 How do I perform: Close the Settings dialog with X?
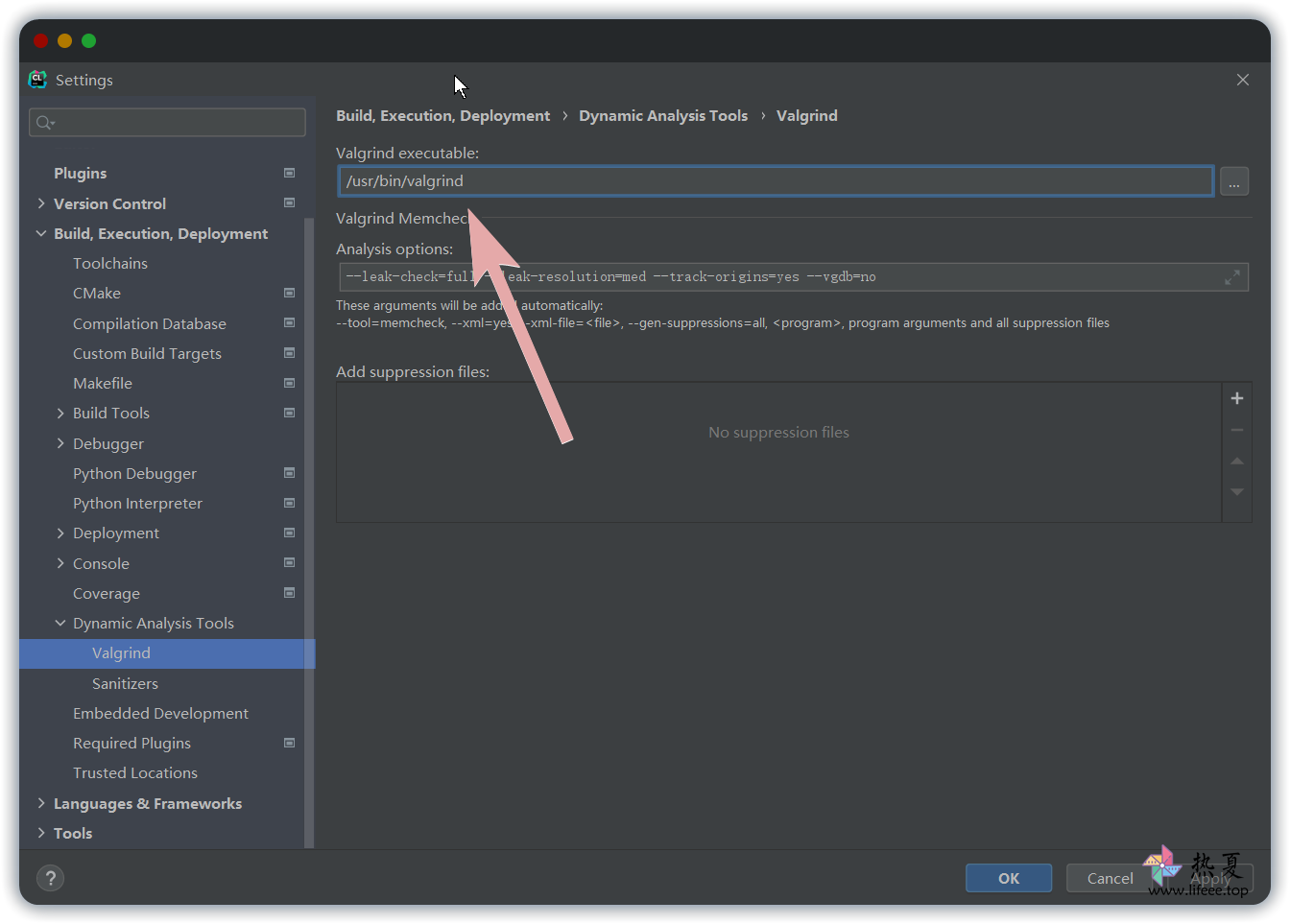(1242, 81)
